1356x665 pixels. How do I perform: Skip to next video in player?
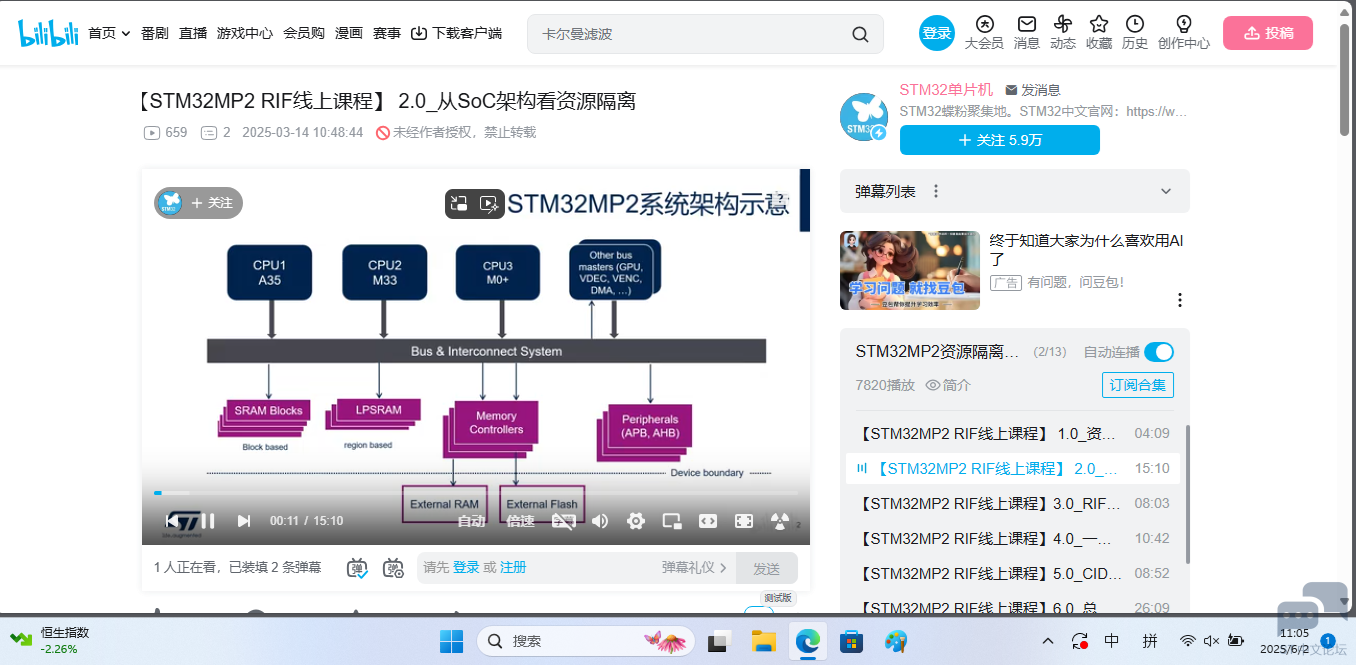243,521
